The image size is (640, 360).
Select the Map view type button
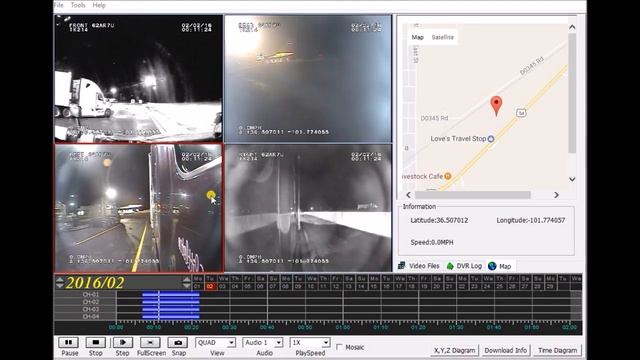[418, 37]
